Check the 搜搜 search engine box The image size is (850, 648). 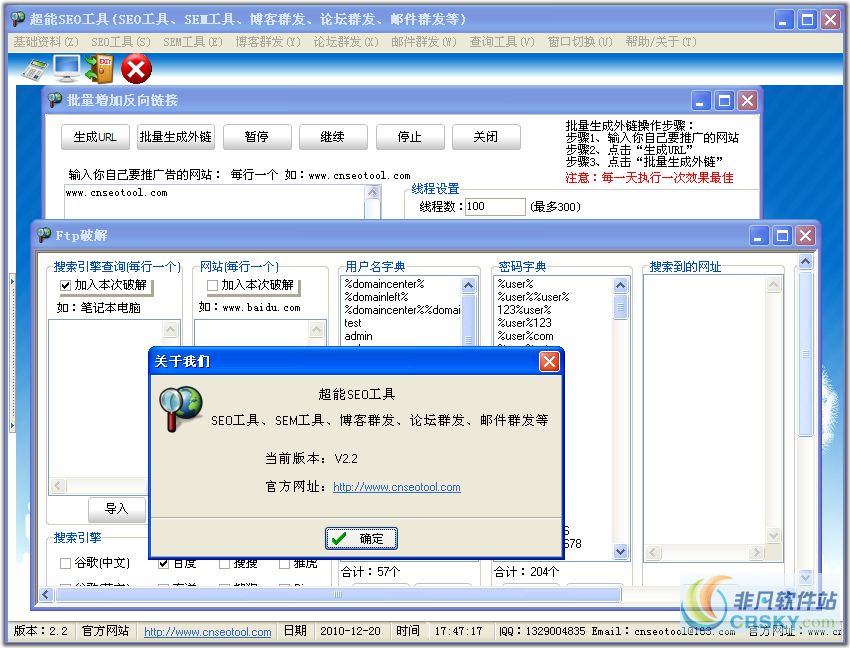pyautogui.click(x=224, y=563)
